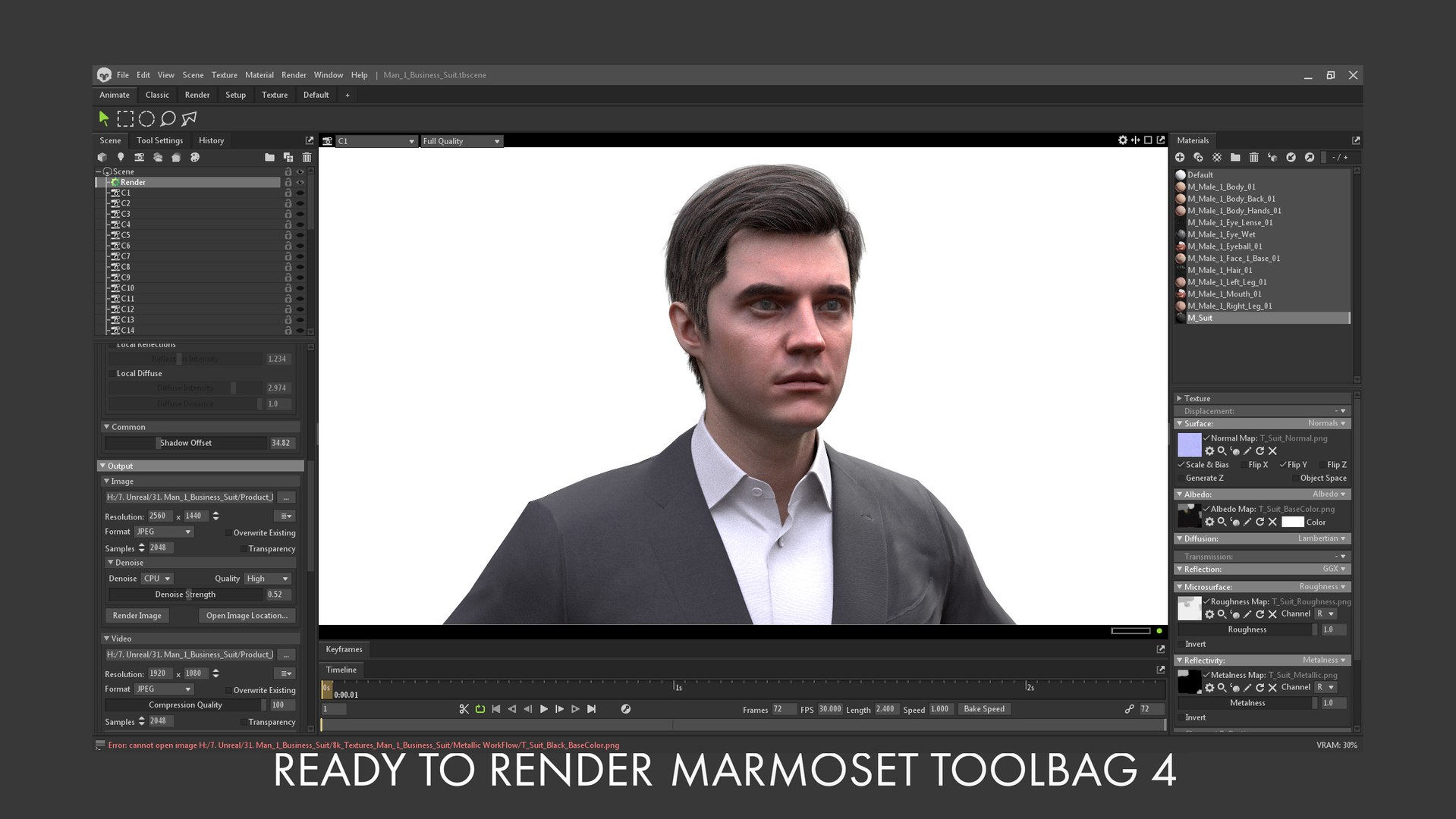Switch to the History tab
This screenshot has width=1456, height=819.
point(211,140)
